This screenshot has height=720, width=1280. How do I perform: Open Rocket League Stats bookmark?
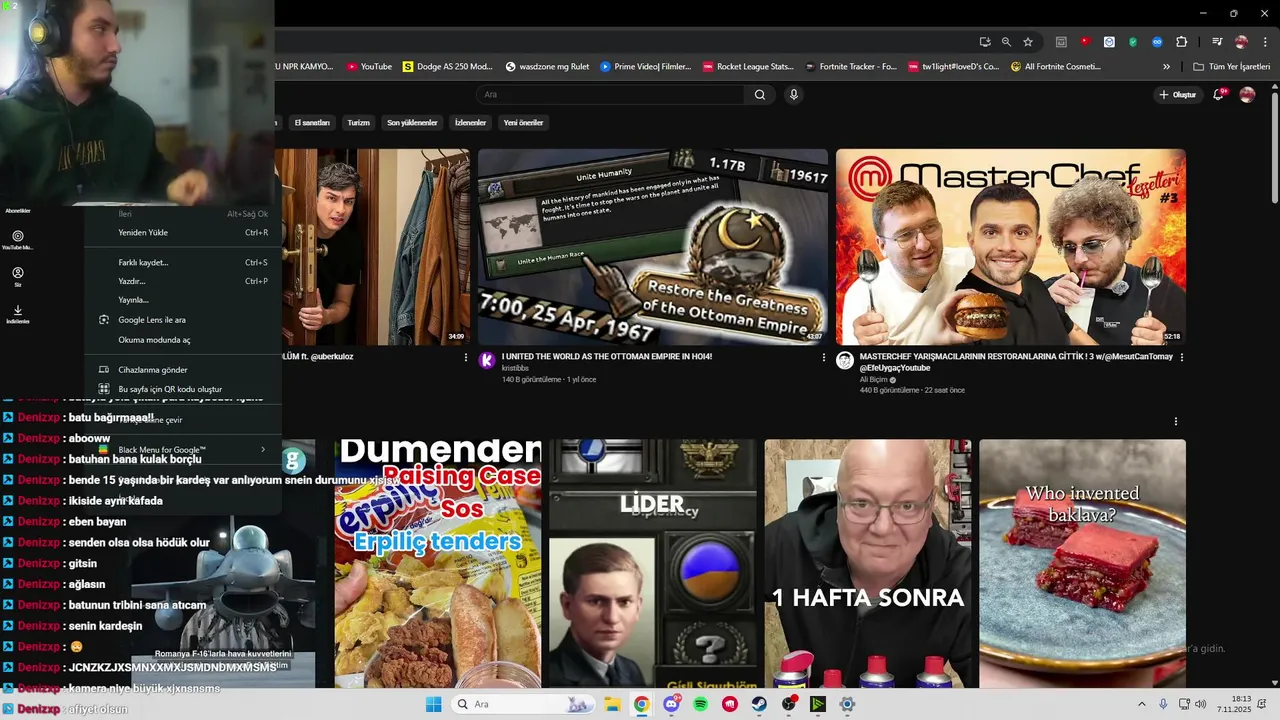748,67
